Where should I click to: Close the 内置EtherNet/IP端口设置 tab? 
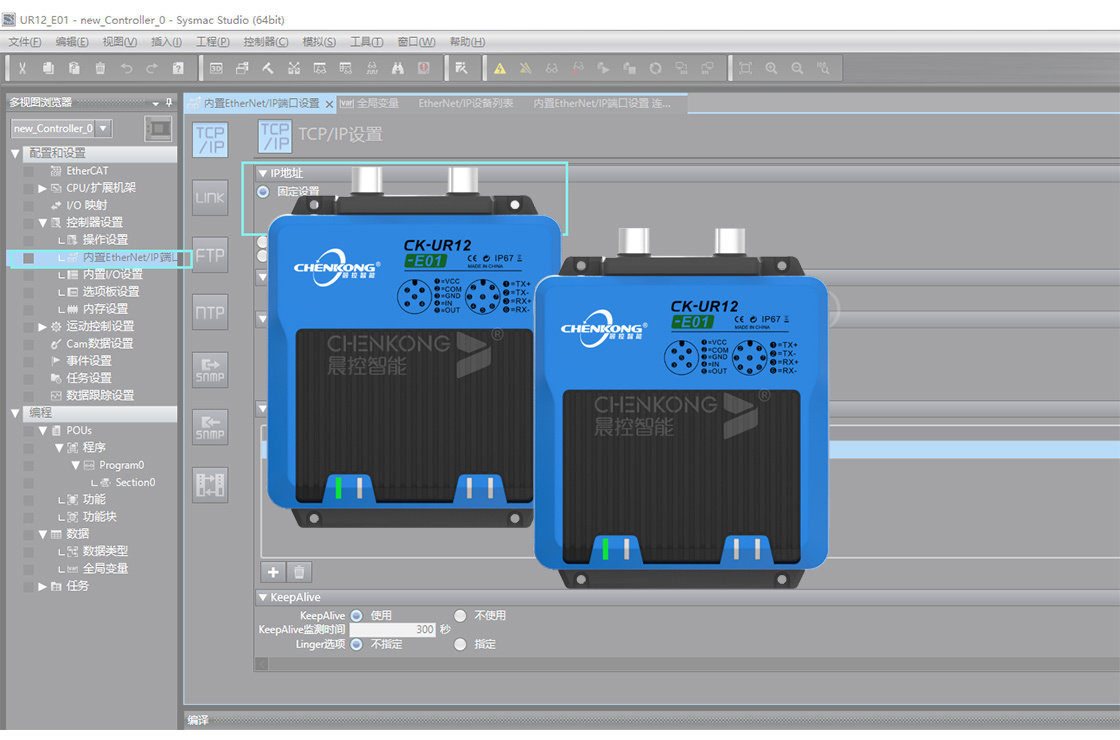[329, 104]
